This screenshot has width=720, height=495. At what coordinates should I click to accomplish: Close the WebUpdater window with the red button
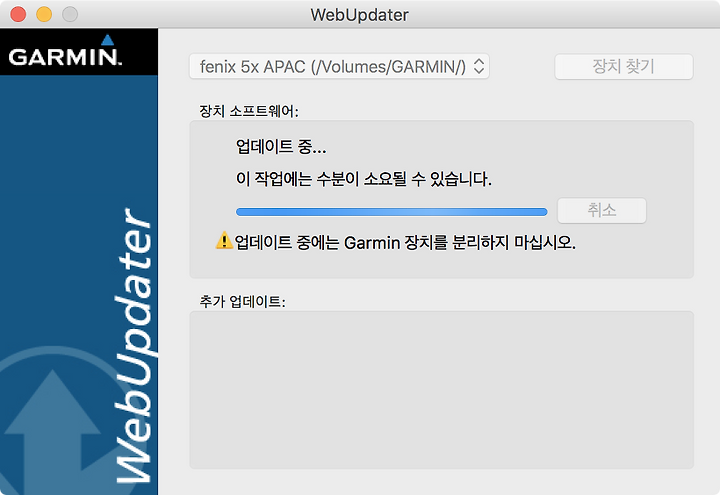[x=18, y=14]
